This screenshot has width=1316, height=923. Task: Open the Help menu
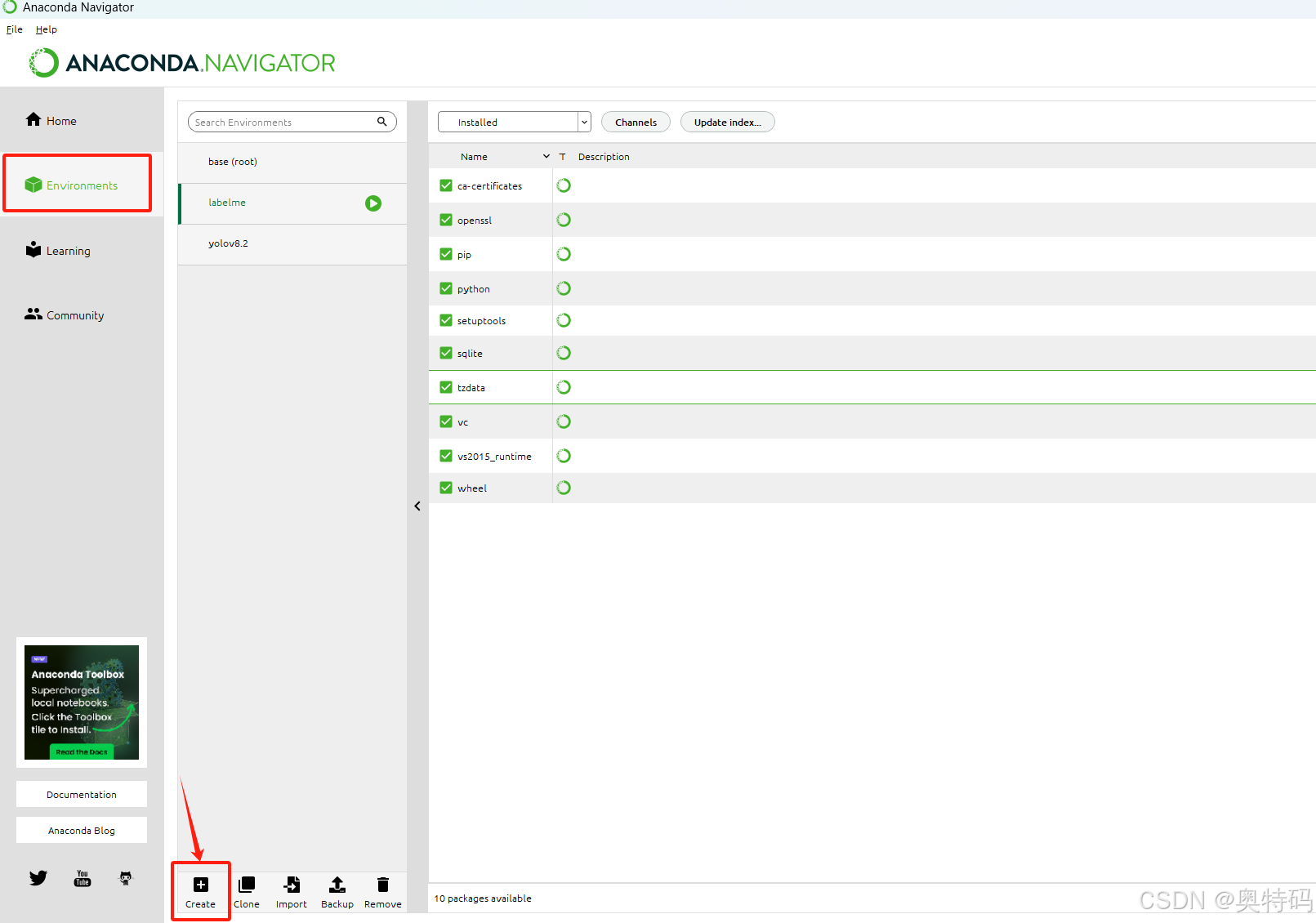pos(47,29)
